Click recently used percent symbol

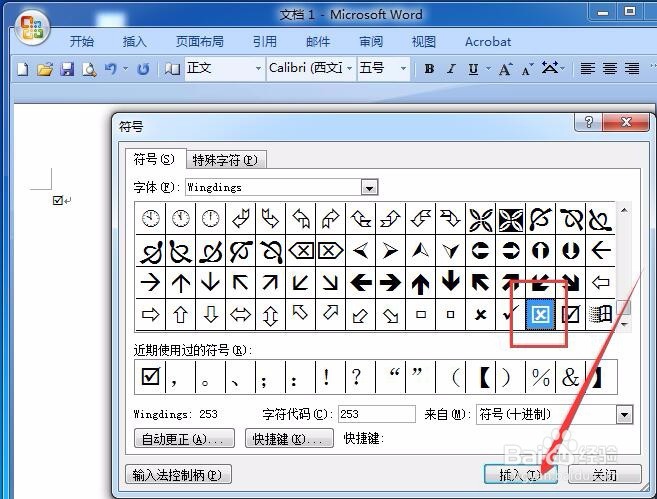541,376
